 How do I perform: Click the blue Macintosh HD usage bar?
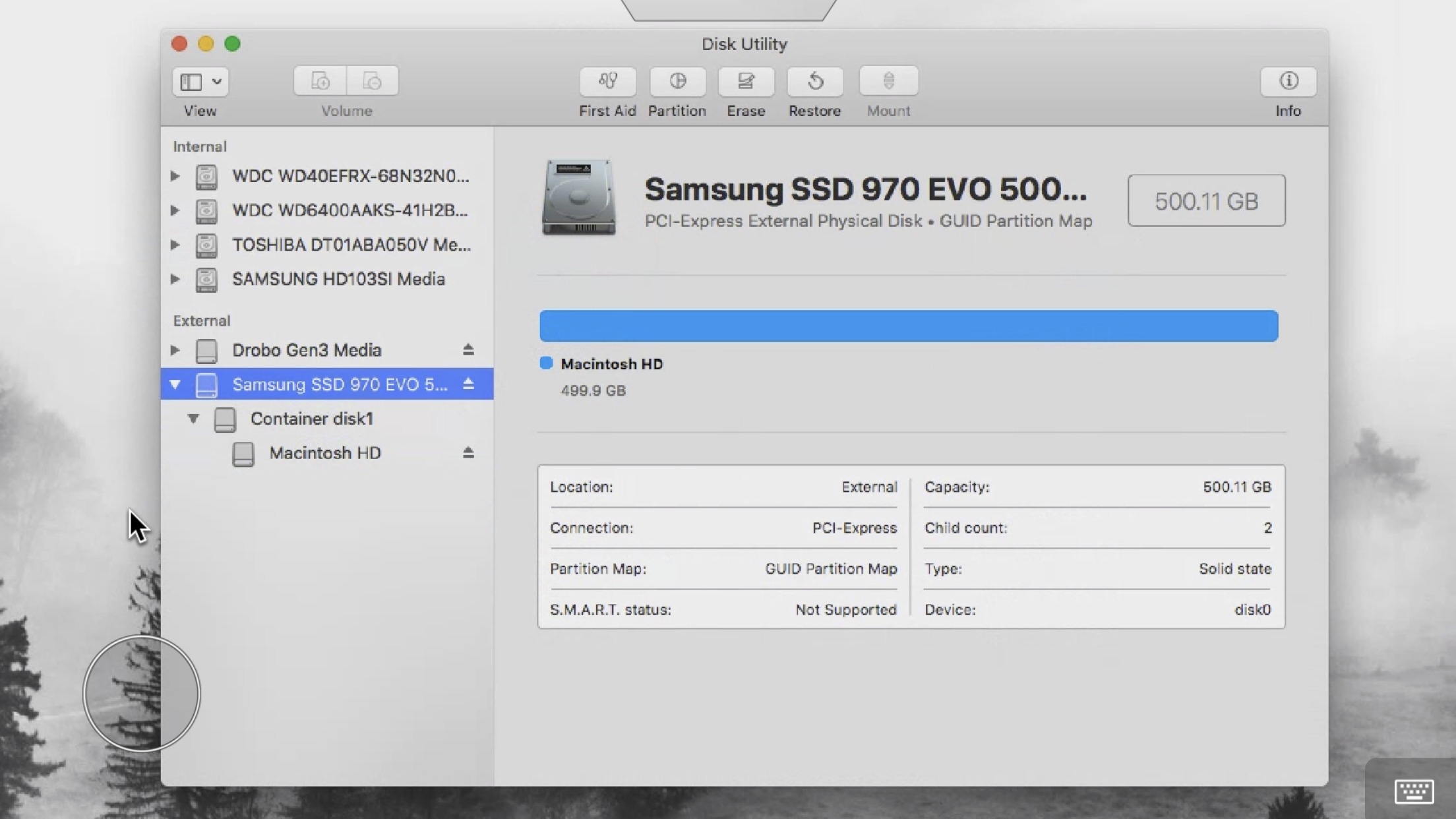[x=909, y=326]
